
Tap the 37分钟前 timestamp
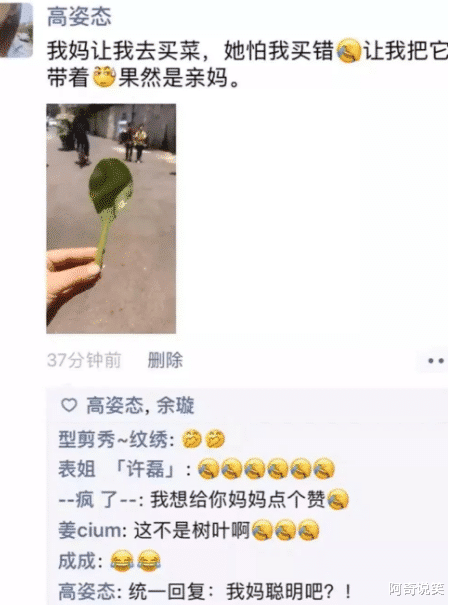point(84,360)
